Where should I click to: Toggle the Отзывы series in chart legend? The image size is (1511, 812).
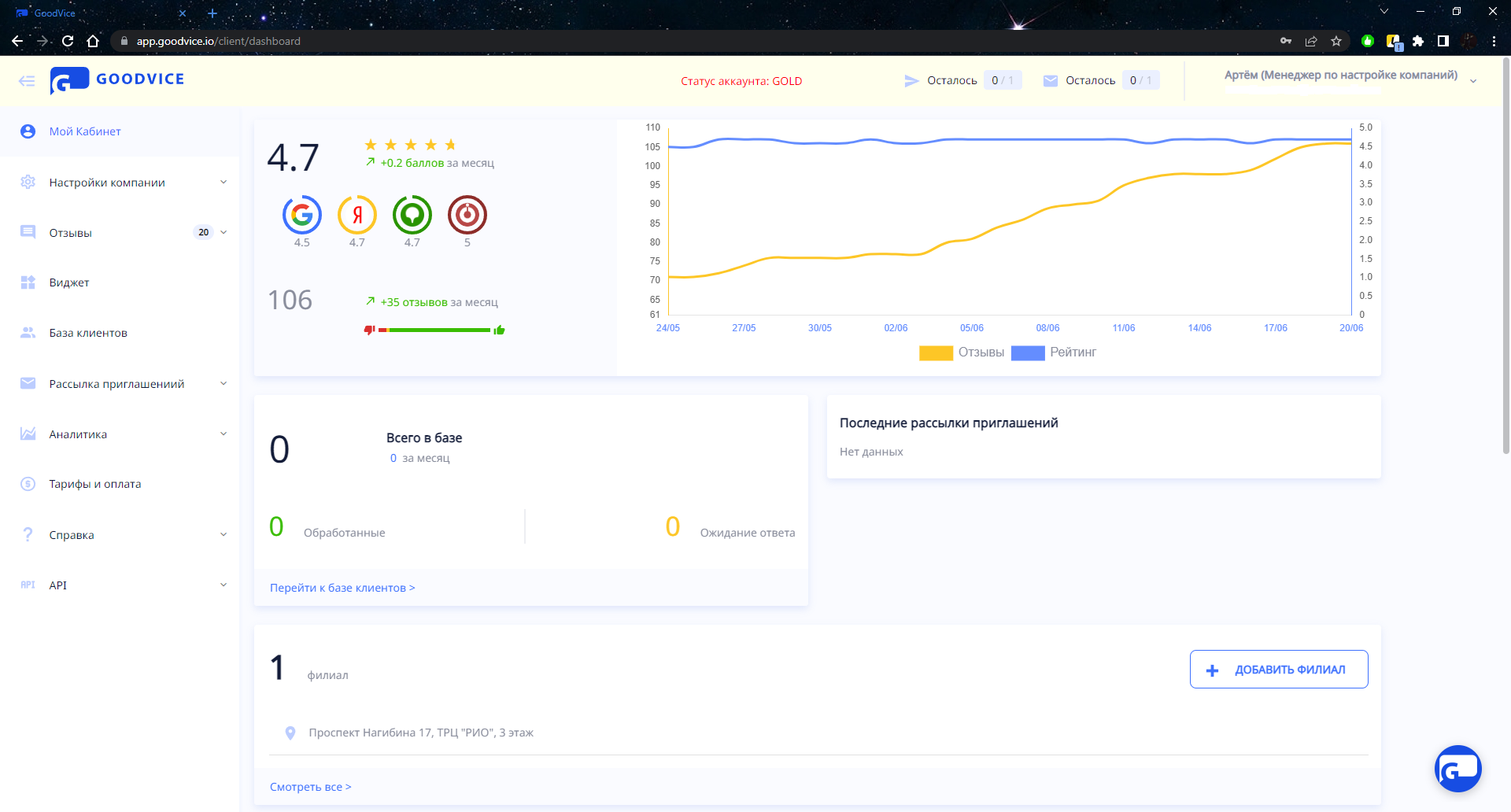(962, 352)
